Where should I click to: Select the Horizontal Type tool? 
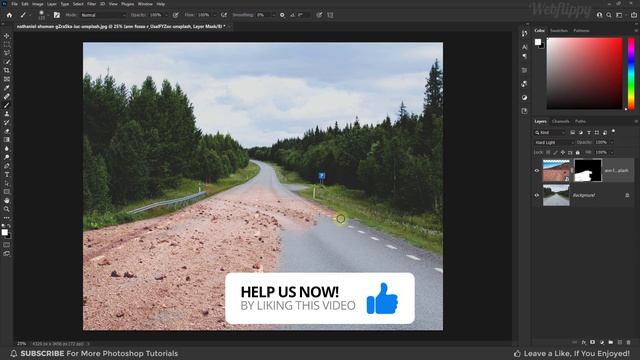click(x=7, y=174)
